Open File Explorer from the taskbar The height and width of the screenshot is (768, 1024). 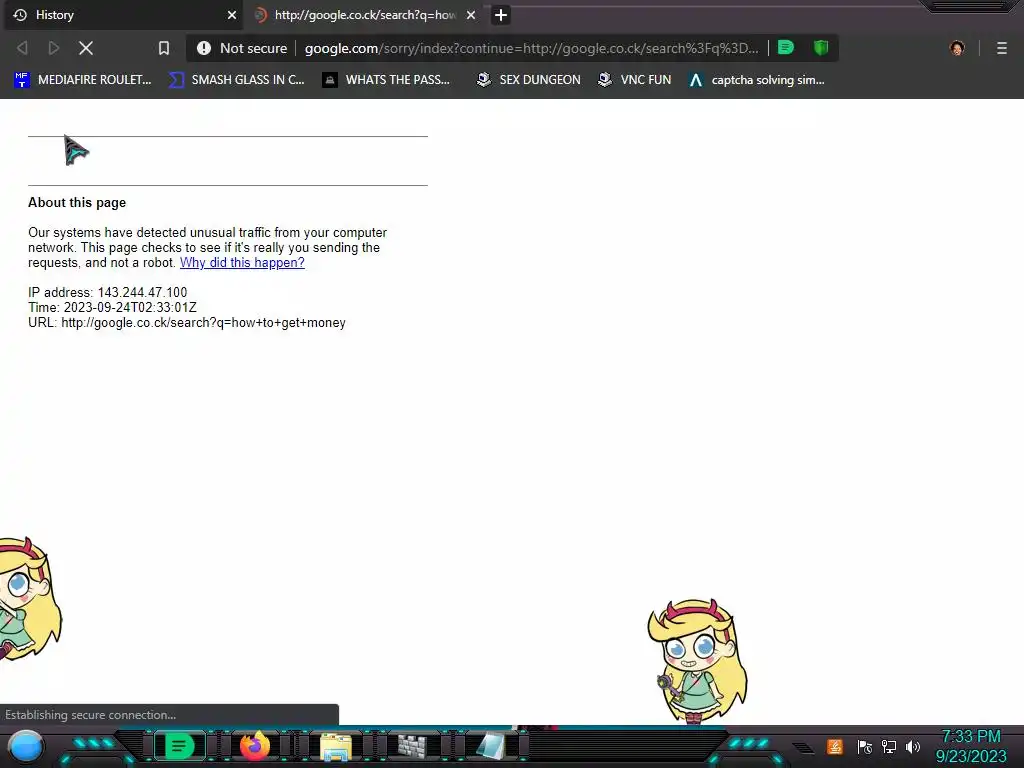pyautogui.click(x=336, y=746)
